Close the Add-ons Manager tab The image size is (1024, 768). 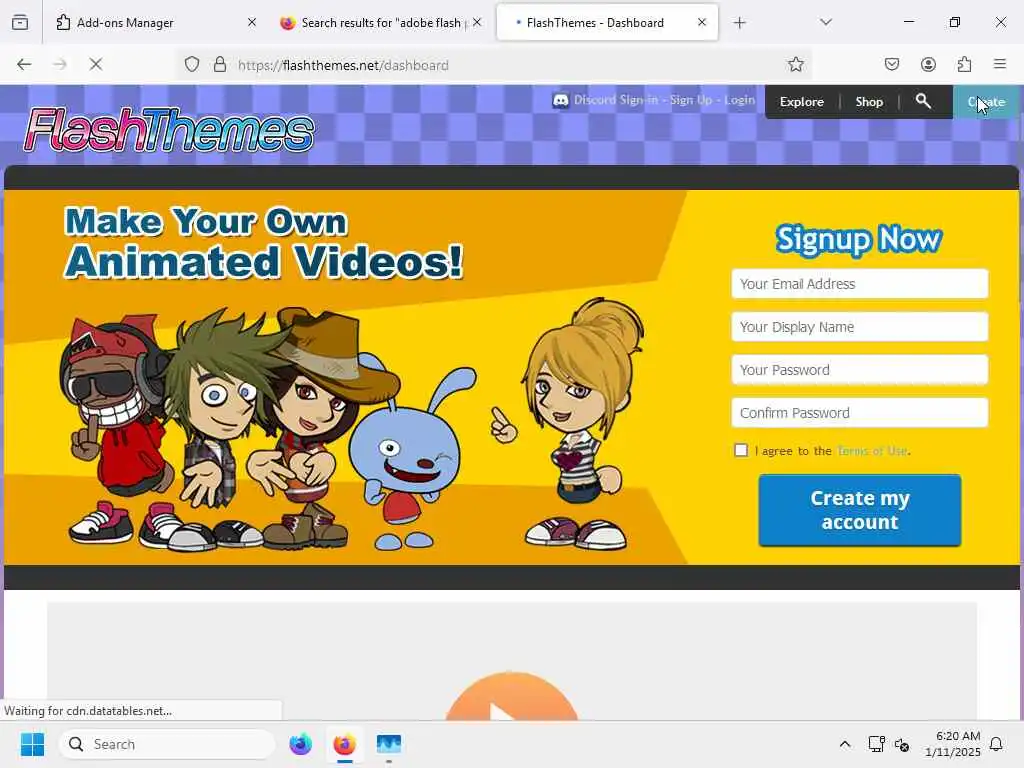(252, 23)
